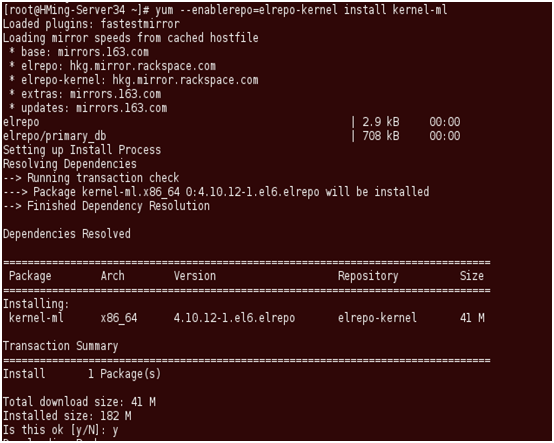Click the Package column header
Screen dimensions: 554x443
tap(30, 276)
